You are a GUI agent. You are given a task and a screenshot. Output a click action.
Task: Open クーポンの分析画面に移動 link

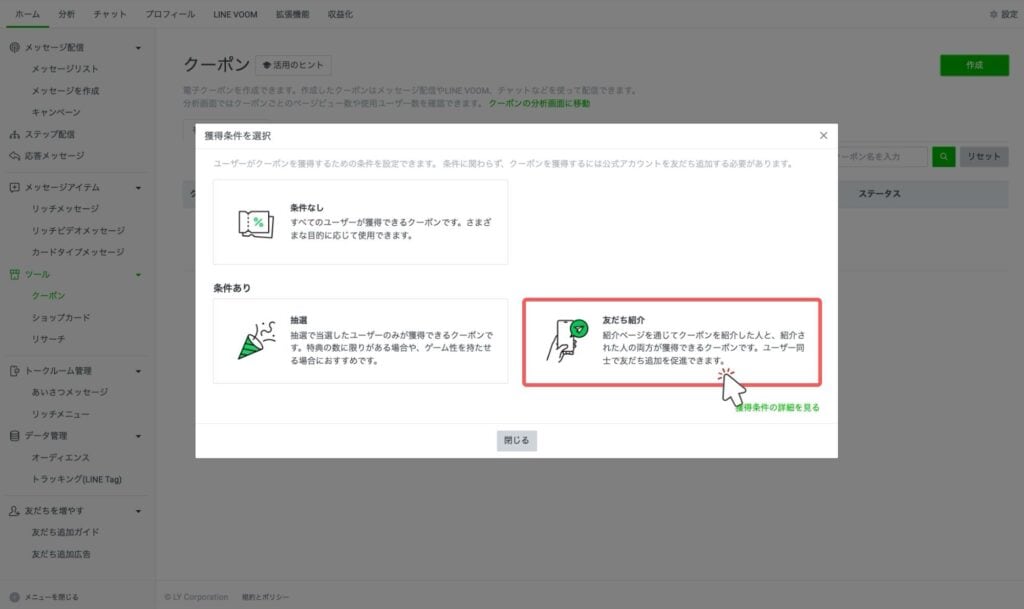[539, 103]
